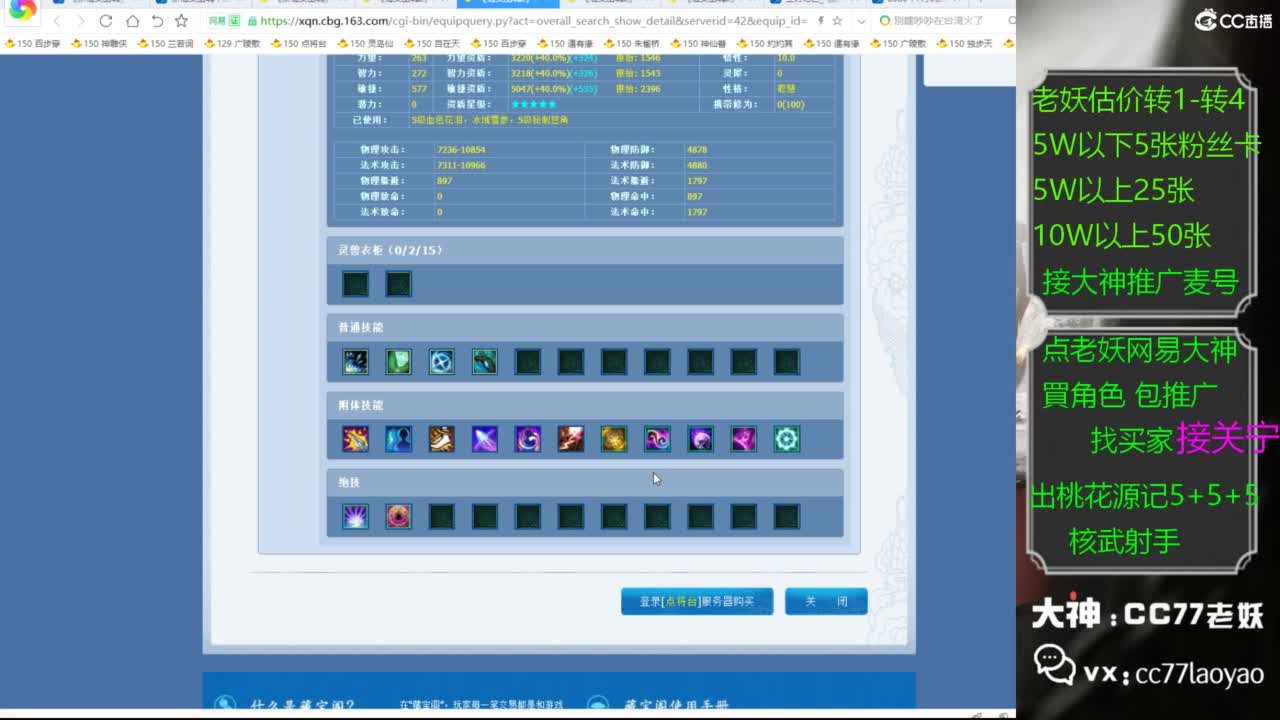The width and height of the screenshot is (1280, 720).
Task: Go back using the browser back arrow
Action: click(57, 20)
